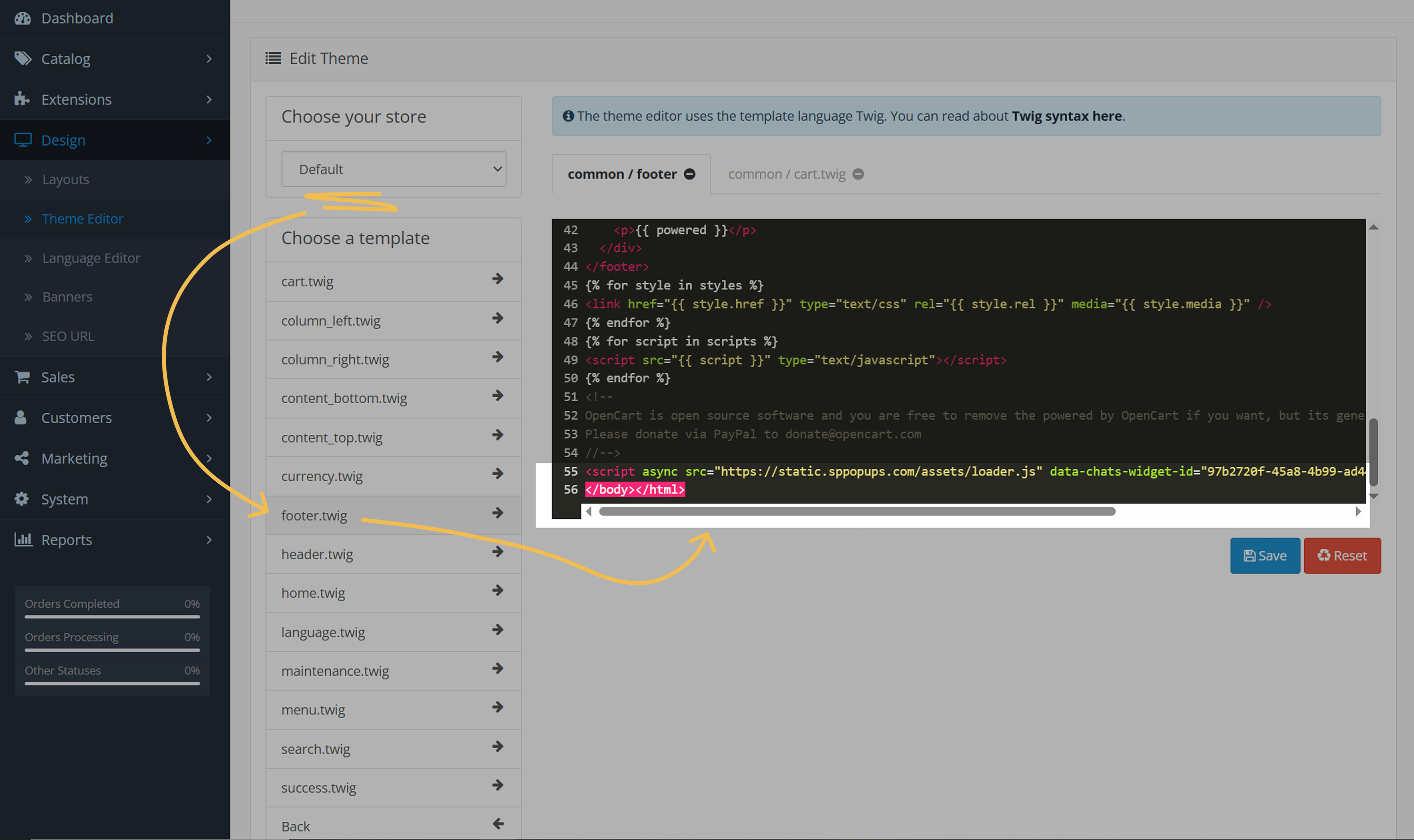Open Language Editor in Design submenu
The image size is (1414, 840).
[x=90, y=258]
